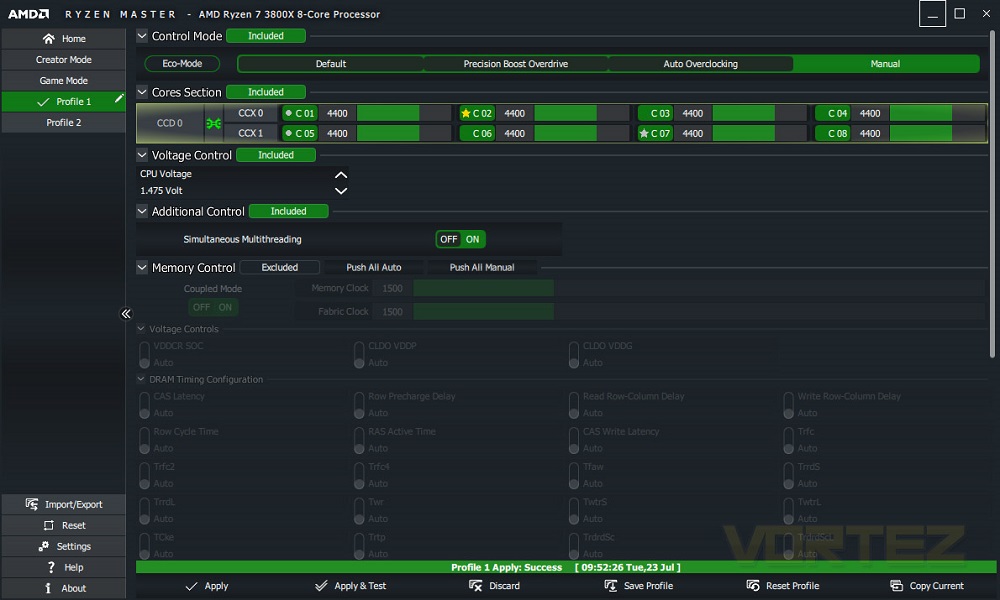Click the Reset icon in the sidebar
Screen dimensions: 1000x600
coord(48,525)
